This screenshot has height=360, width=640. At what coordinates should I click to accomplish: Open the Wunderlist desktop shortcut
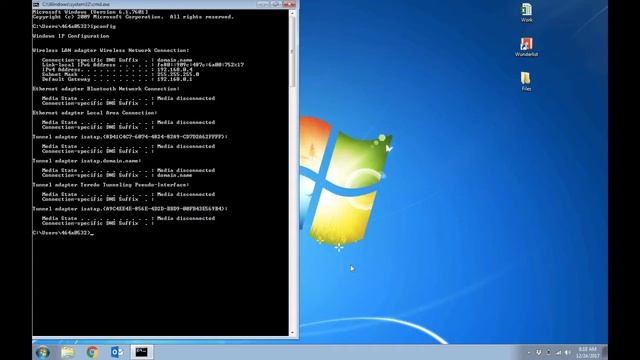click(526, 47)
